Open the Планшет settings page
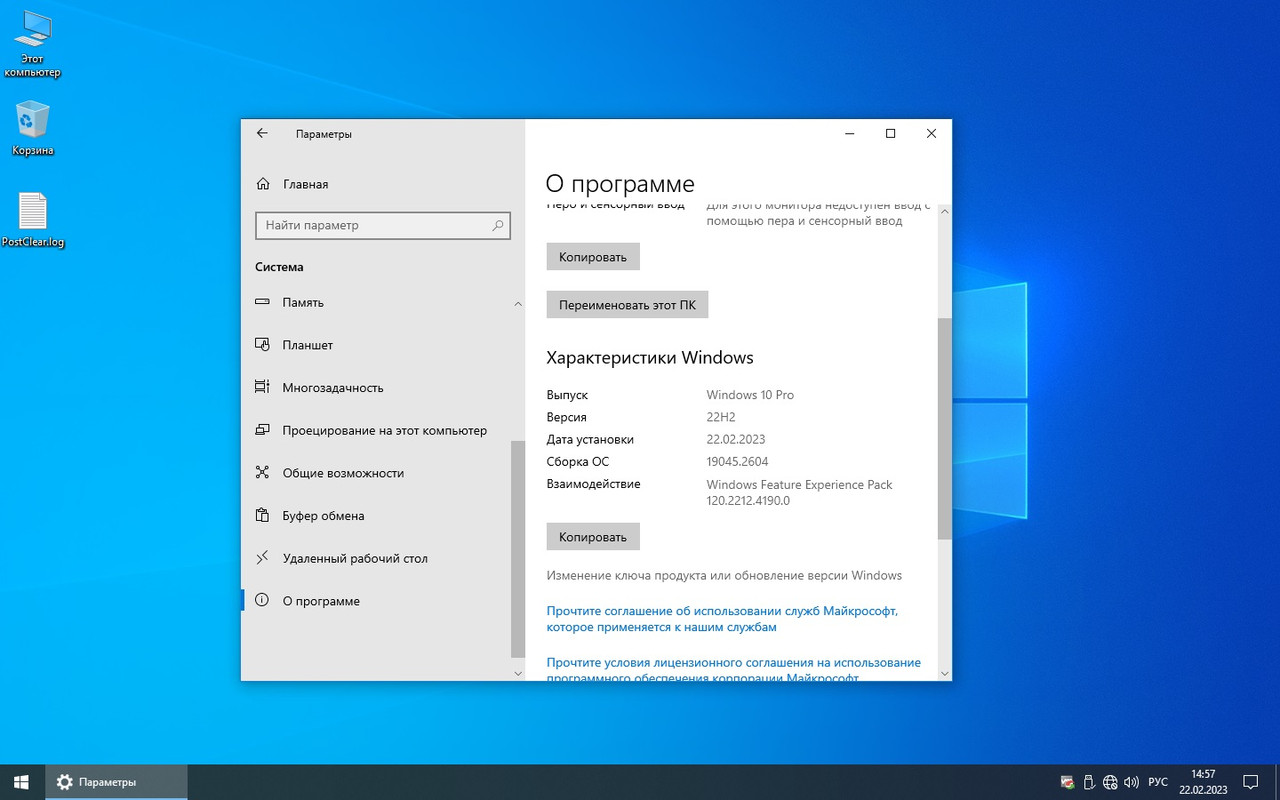 (x=383, y=345)
